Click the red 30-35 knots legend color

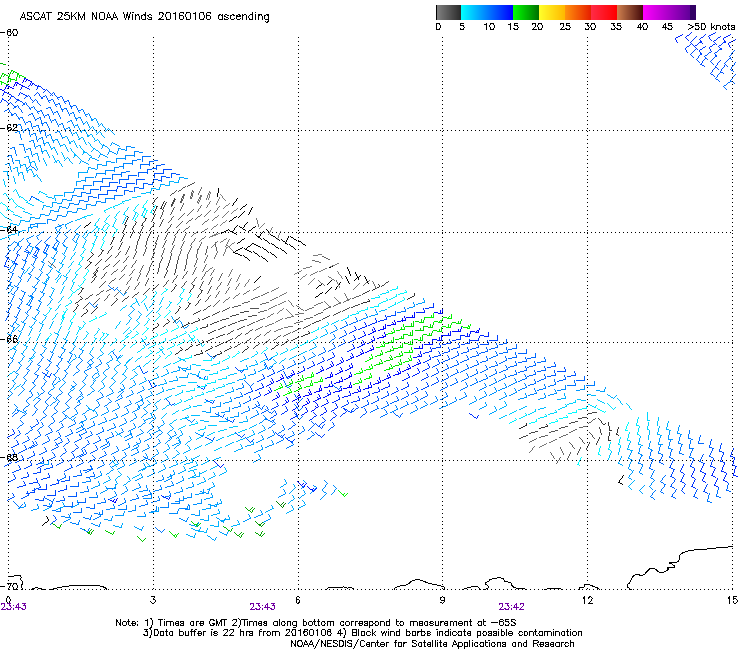click(x=604, y=12)
